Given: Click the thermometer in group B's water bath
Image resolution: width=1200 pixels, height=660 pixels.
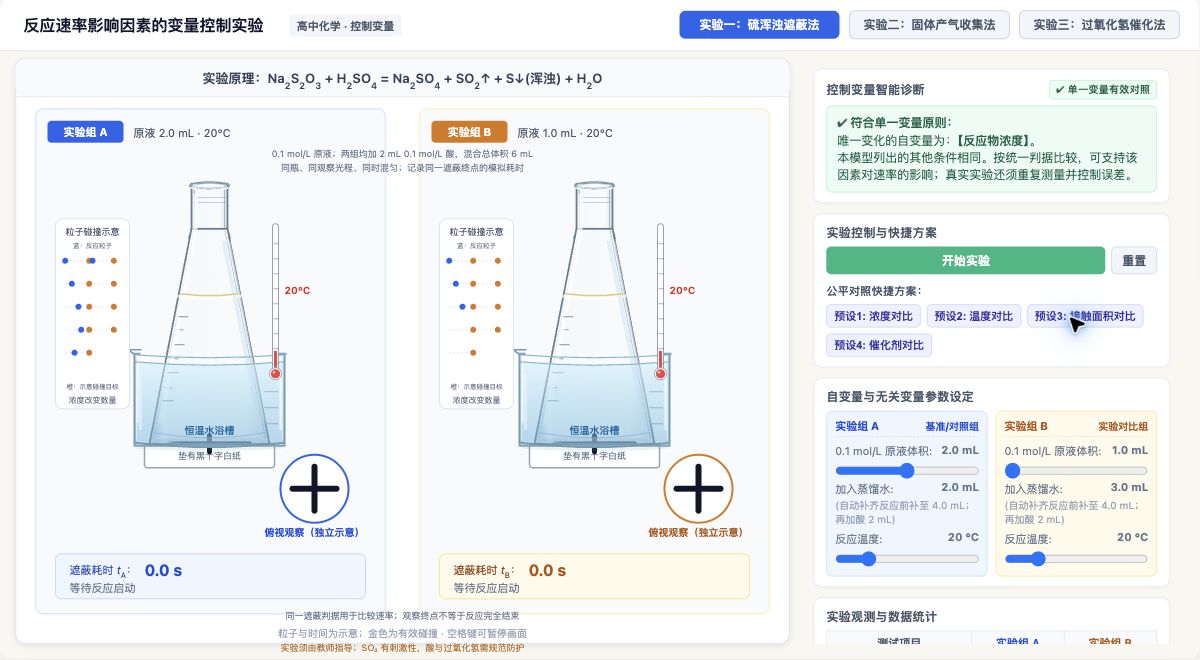Looking at the screenshot, I should click(x=660, y=301).
